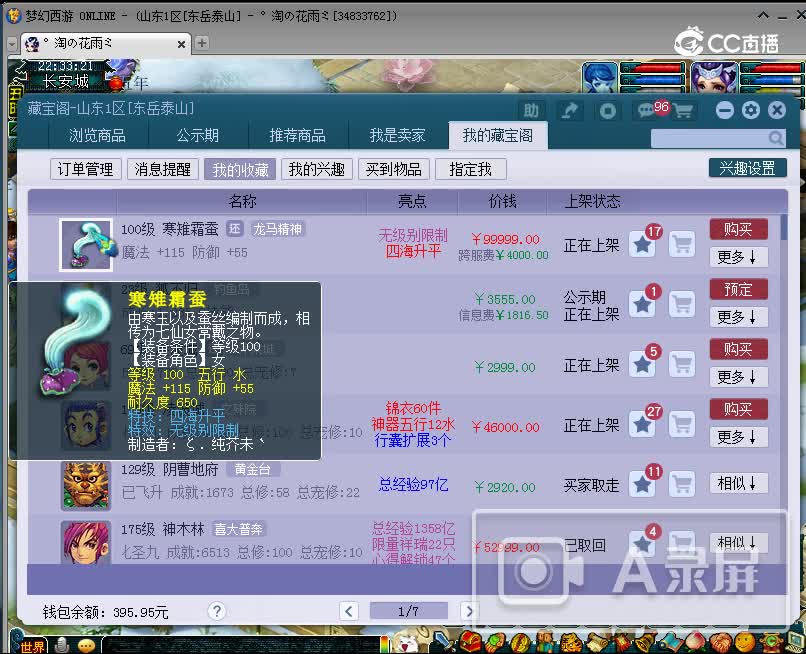The image size is (806, 654).
Task: Select 我的藏宝阁 tab
Action: point(498,136)
